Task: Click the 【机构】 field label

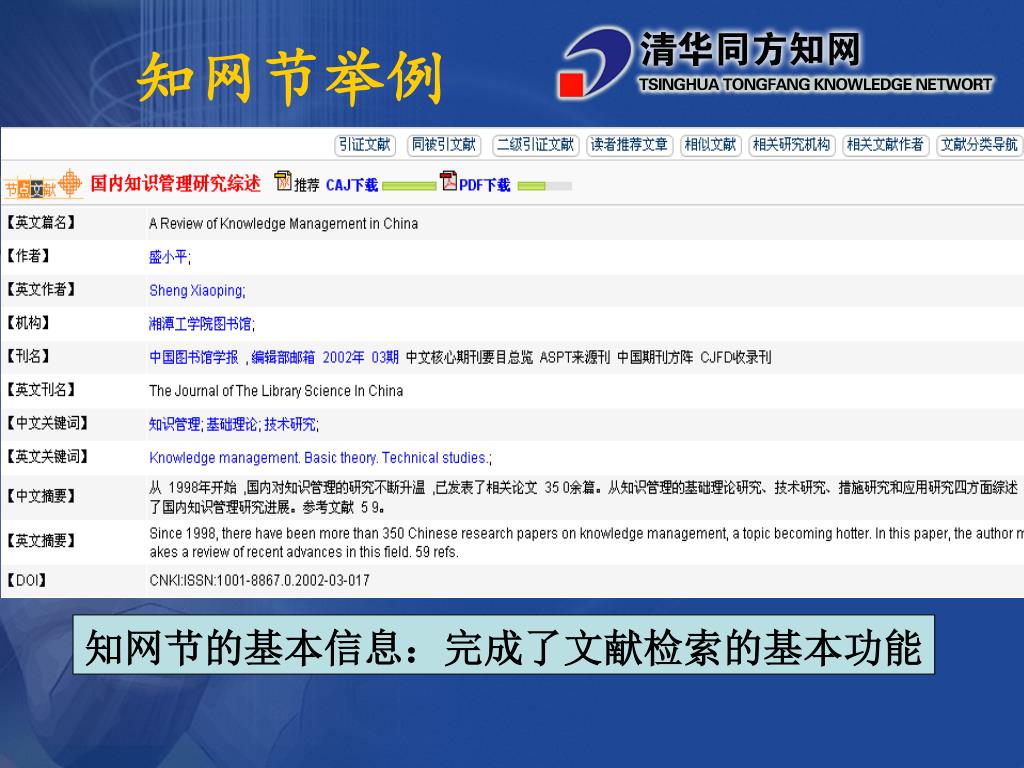Action: click(28, 323)
